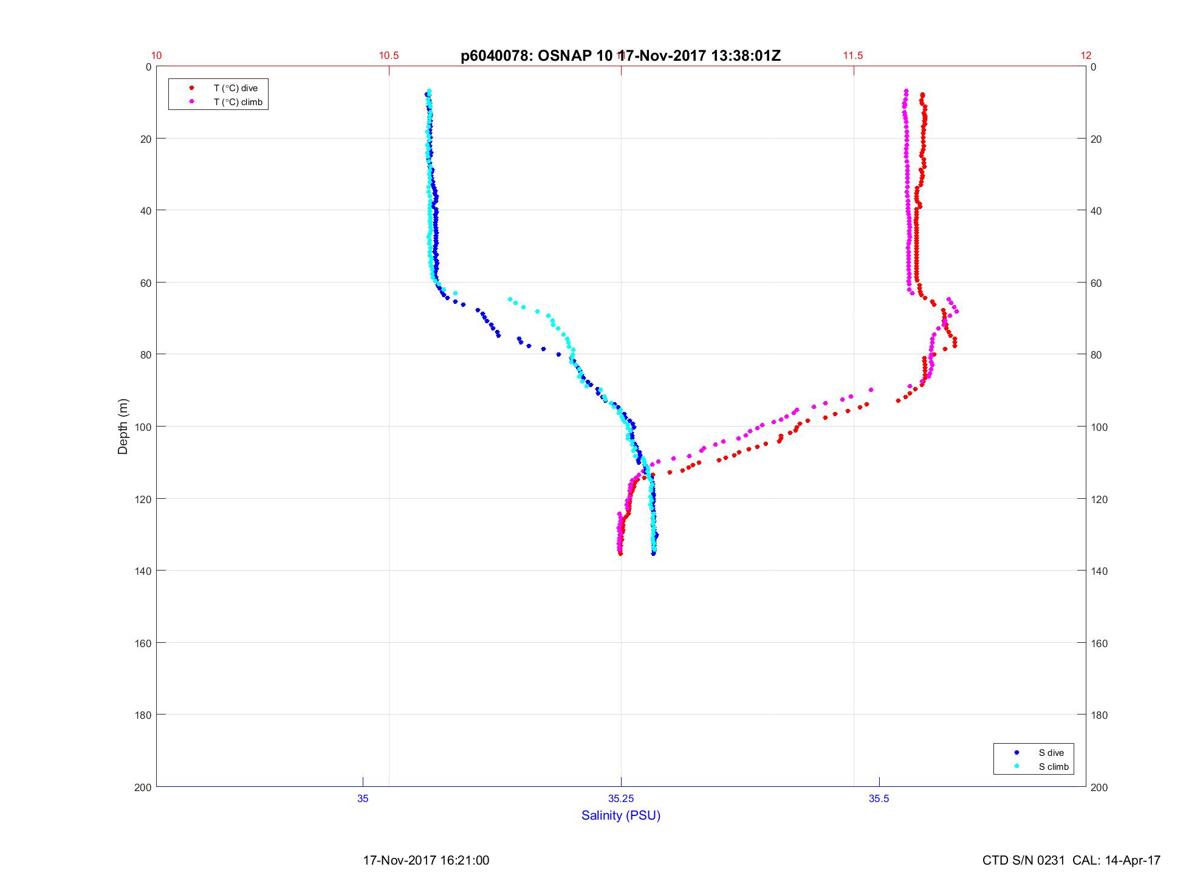
Task: Click the magenta marker for T climb legend
Action: point(191,102)
